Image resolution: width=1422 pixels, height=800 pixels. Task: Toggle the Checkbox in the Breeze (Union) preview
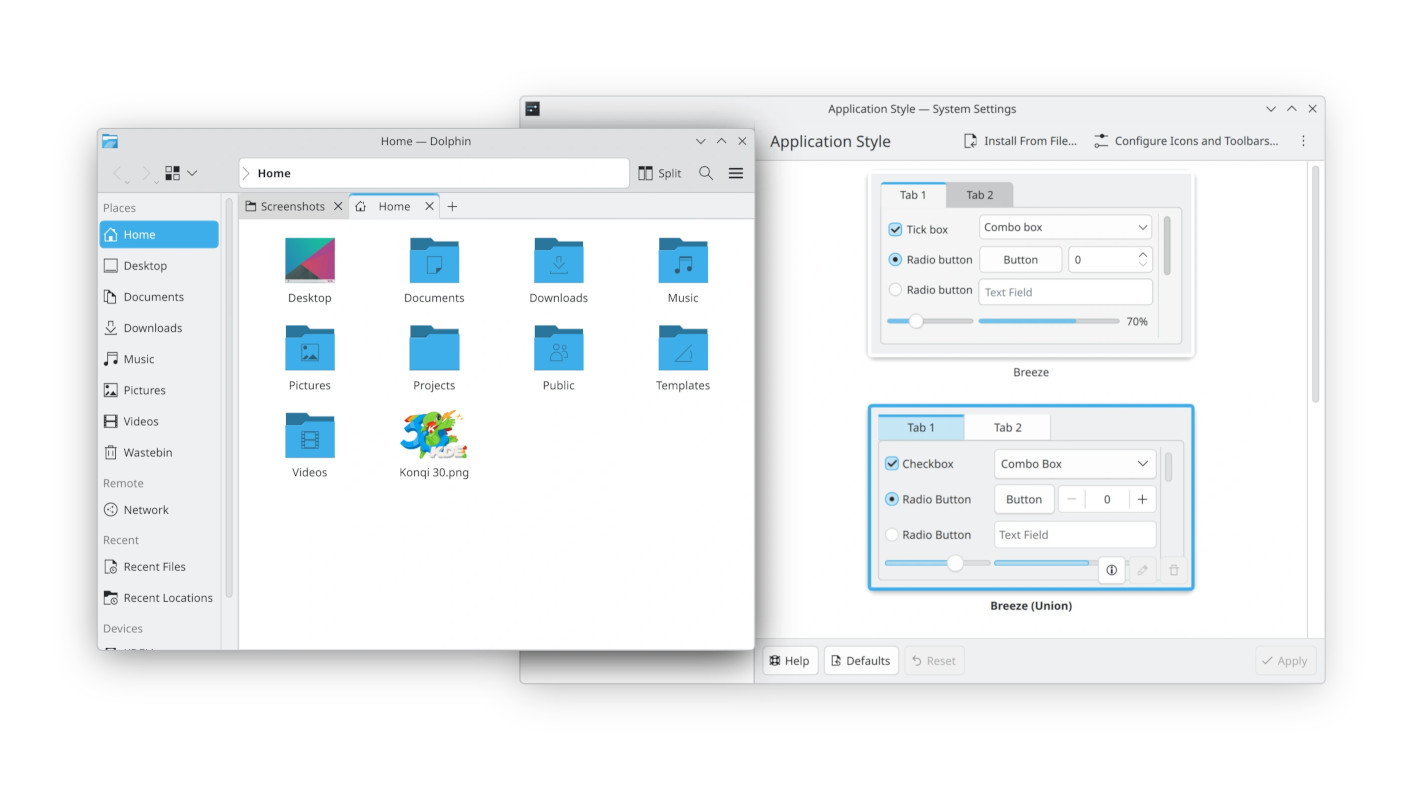click(892, 464)
